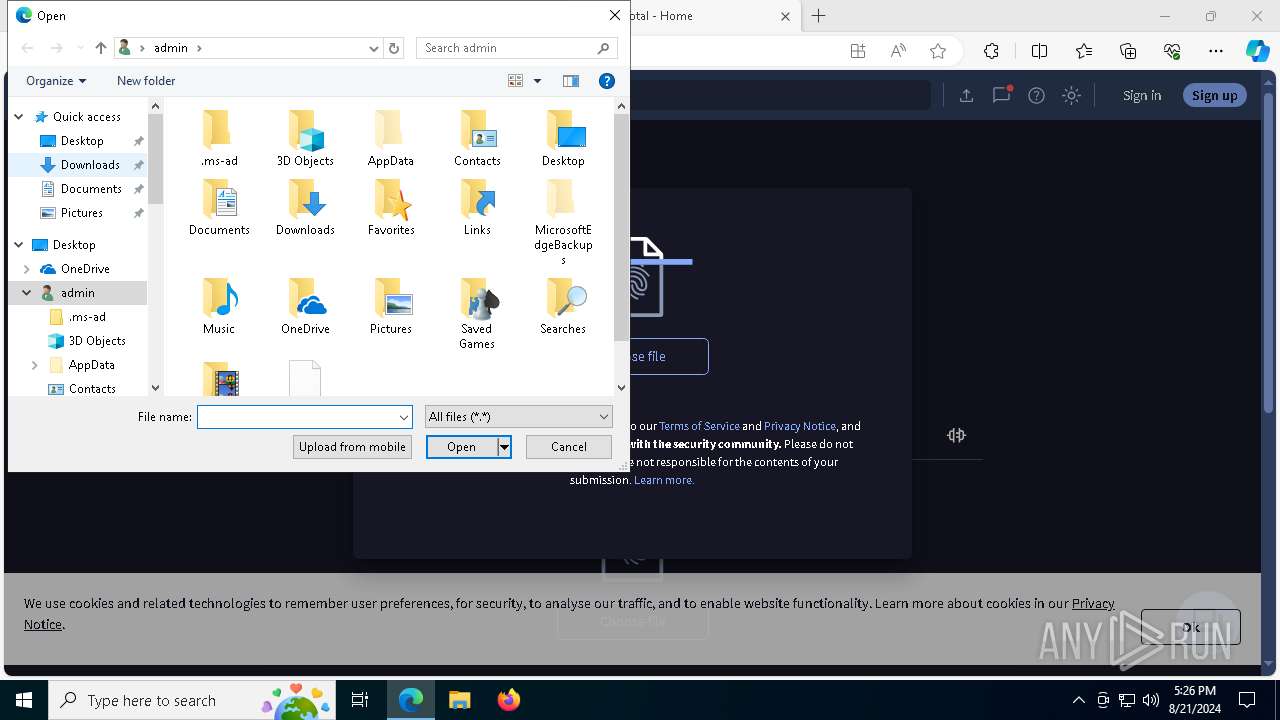Image resolution: width=1280 pixels, height=720 pixels.
Task: Click Upload from mobile button
Action: [x=352, y=447]
